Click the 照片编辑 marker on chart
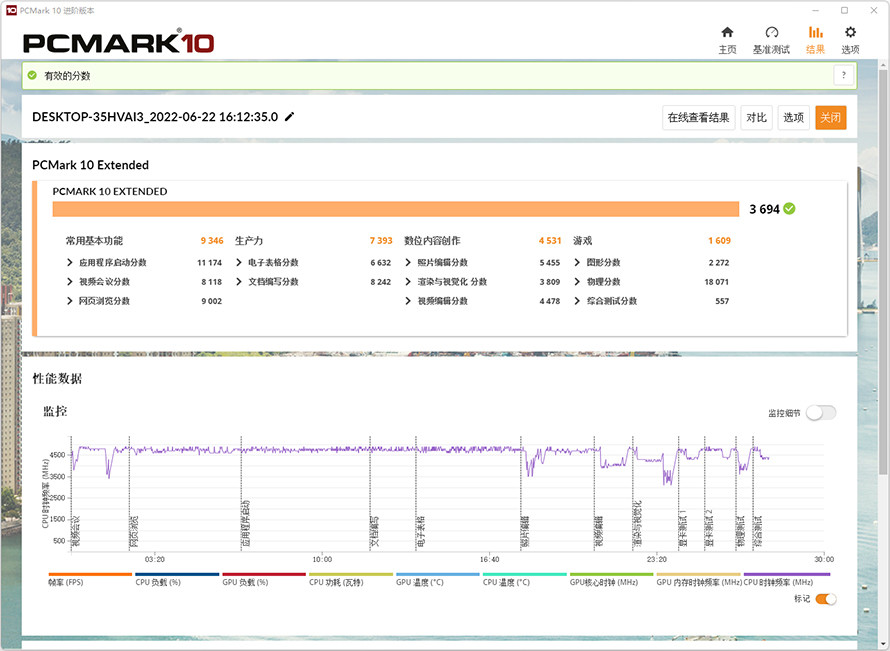Viewport: 890px width, 651px height. click(526, 531)
